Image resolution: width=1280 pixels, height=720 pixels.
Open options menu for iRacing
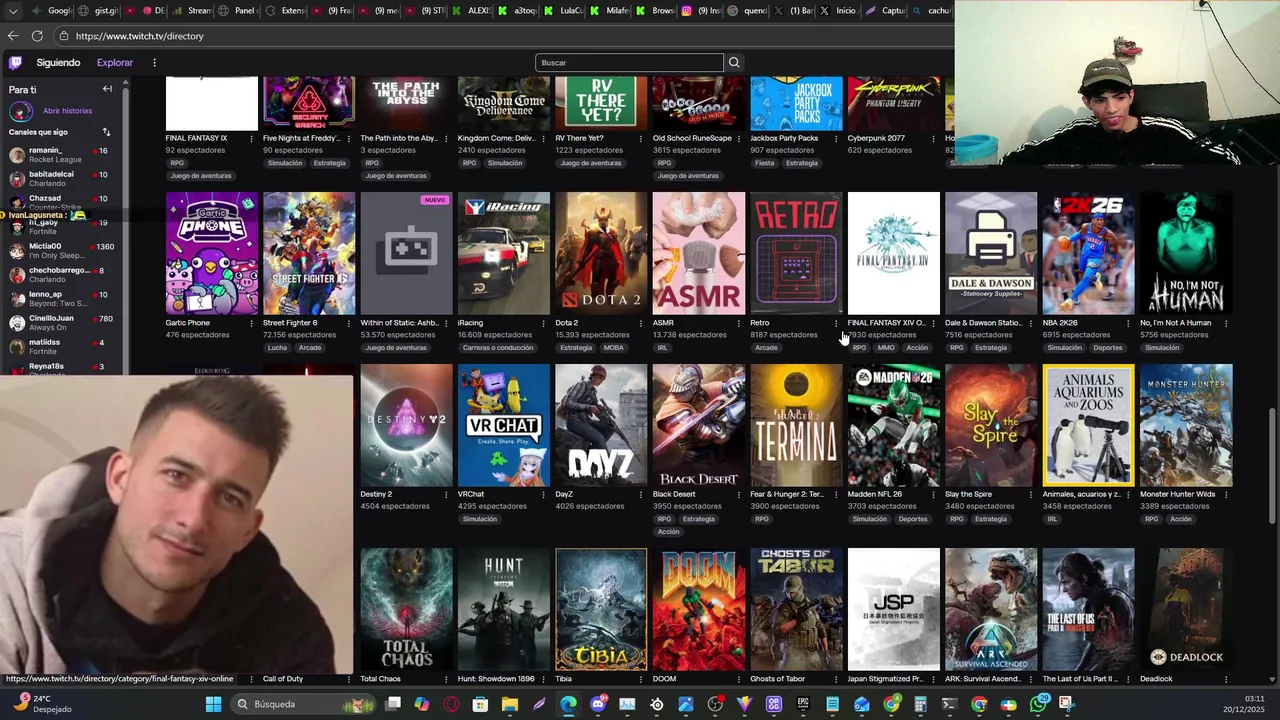point(544,323)
